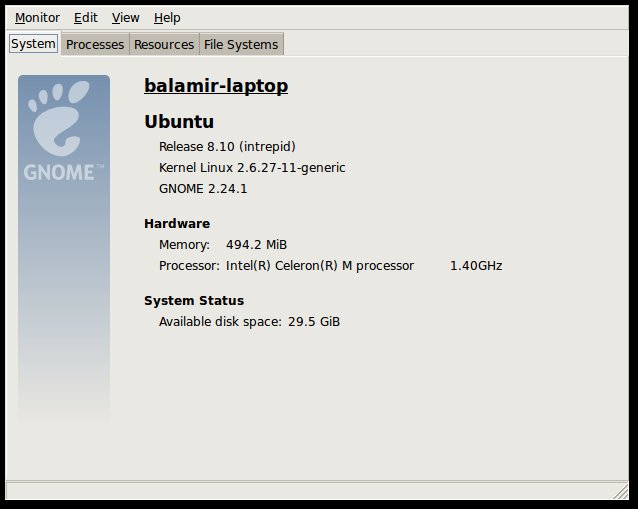Click the GNOME foot logo
This screenshot has height=509, width=638.
59,118
